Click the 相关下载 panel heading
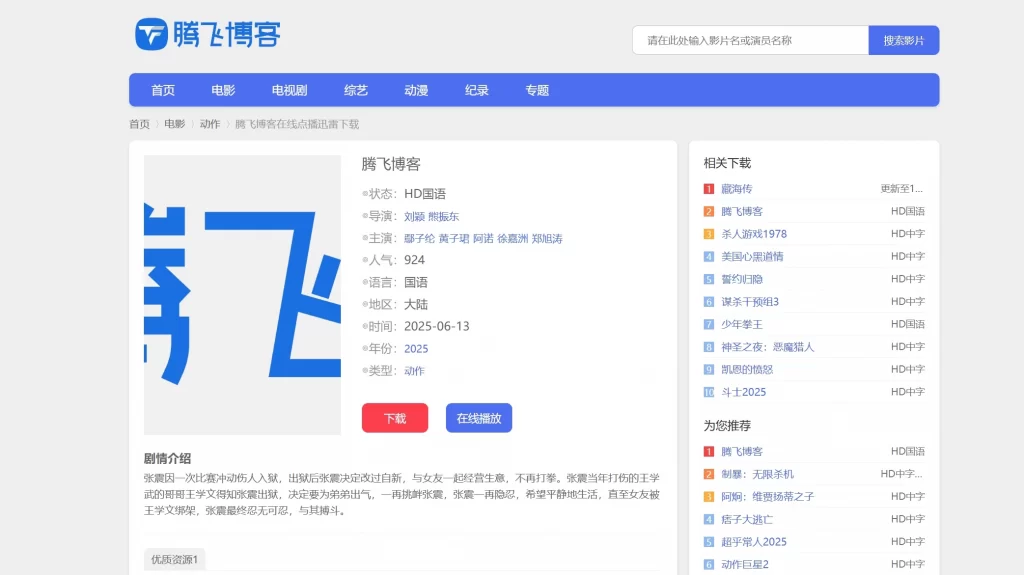Viewport: 1024px width, 575px height. 727,163
